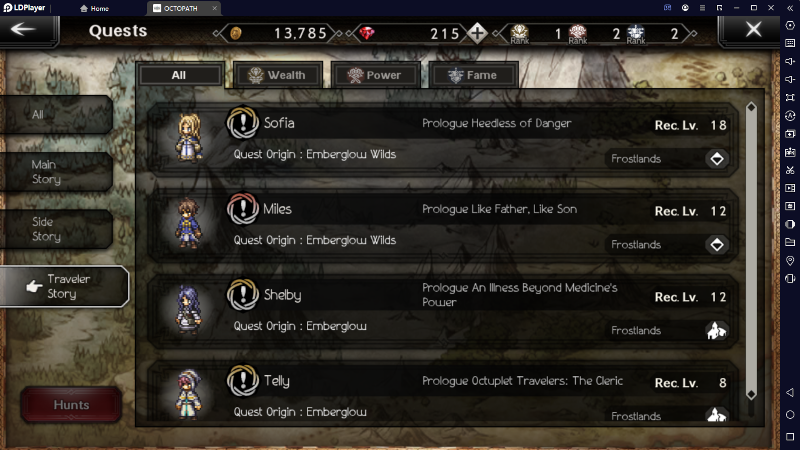Image resolution: width=800 pixels, height=450 pixels.
Task: Click the quest list scrollbar down arrow
Action: point(751,394)
